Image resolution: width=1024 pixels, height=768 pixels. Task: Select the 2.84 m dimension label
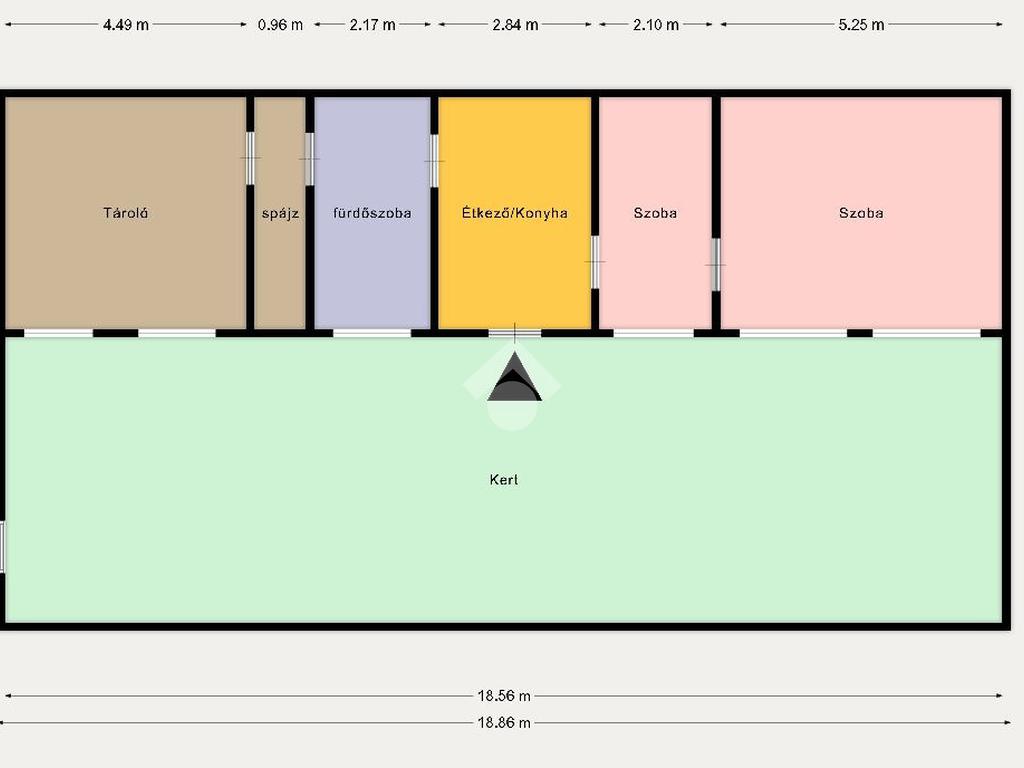(515, 25)
